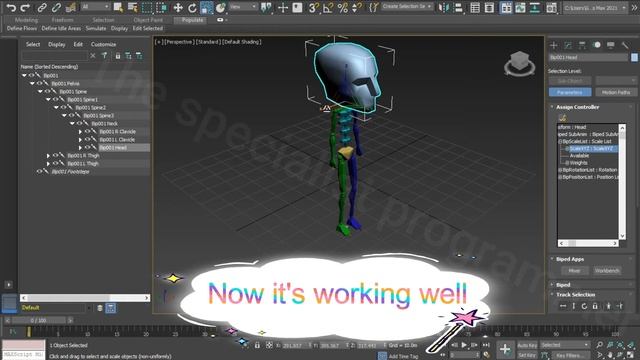640x360 pixels.
Task: Toggle visibility eye for Bip001 Pelvis
Action: (40, 83)
